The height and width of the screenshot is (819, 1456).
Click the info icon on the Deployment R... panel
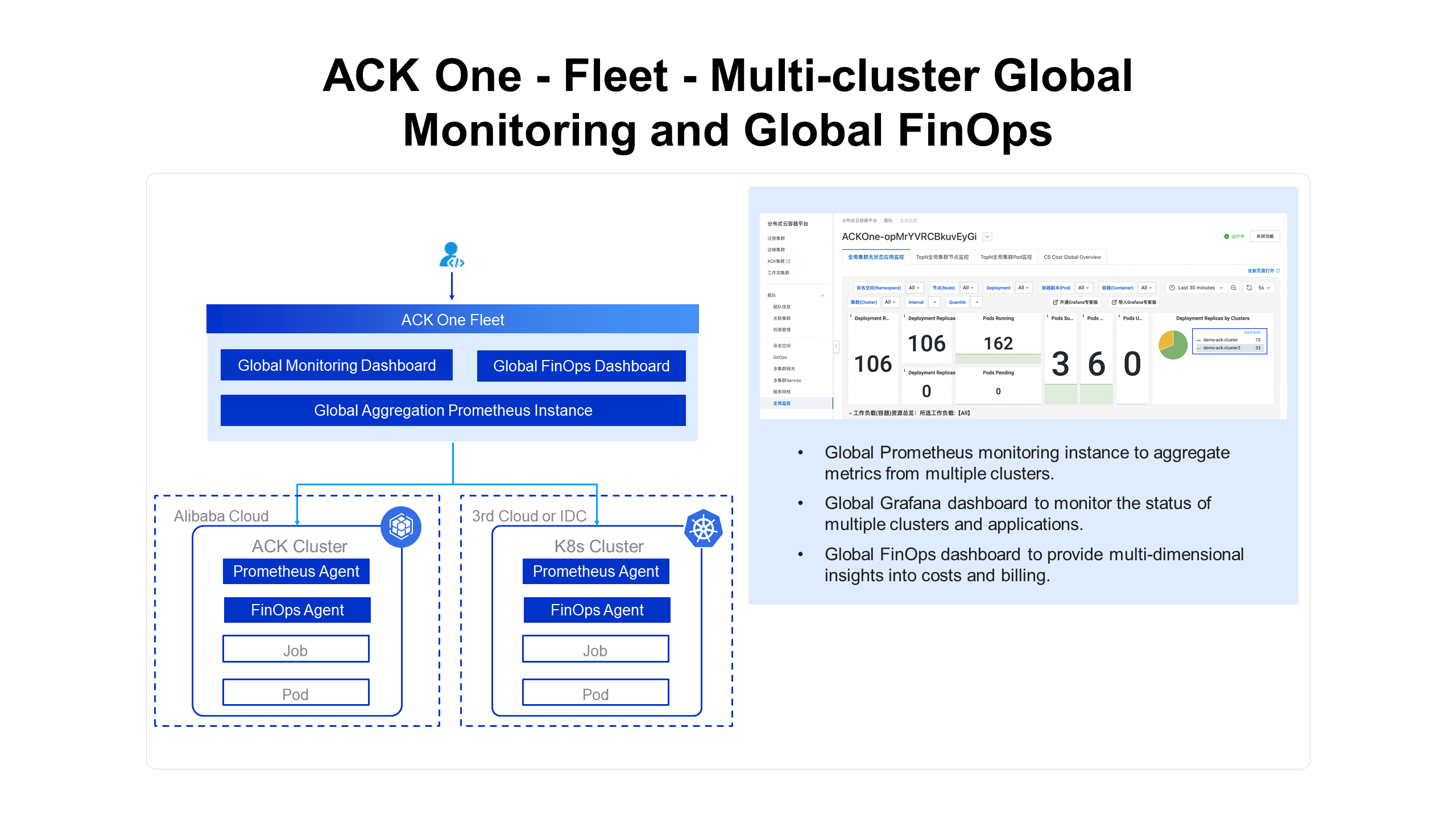(x=851, y=316)
